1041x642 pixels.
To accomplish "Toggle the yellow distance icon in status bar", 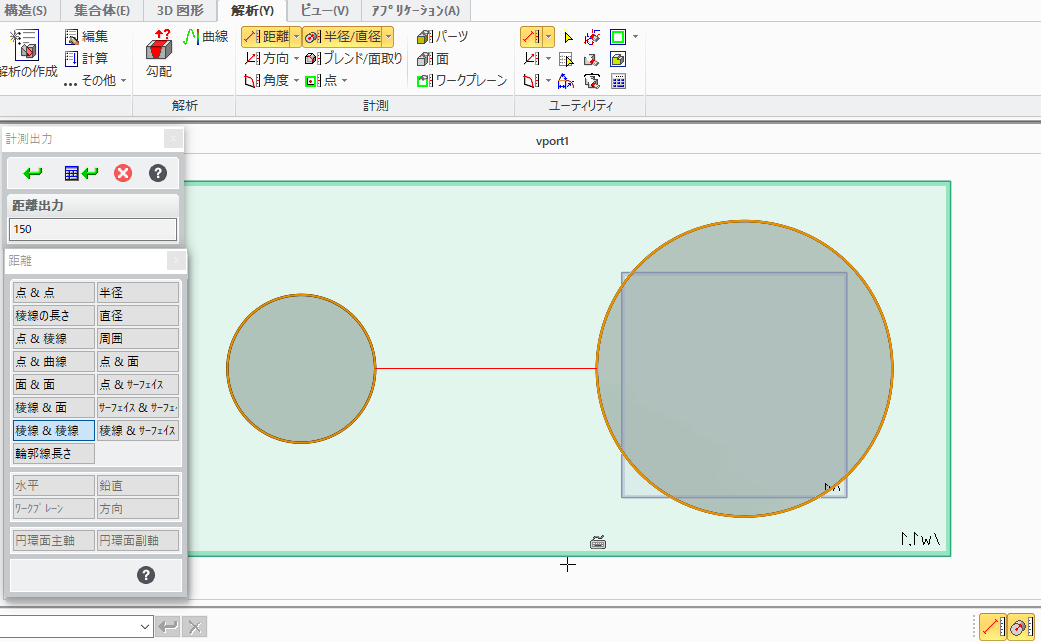I will coord(993,626).
